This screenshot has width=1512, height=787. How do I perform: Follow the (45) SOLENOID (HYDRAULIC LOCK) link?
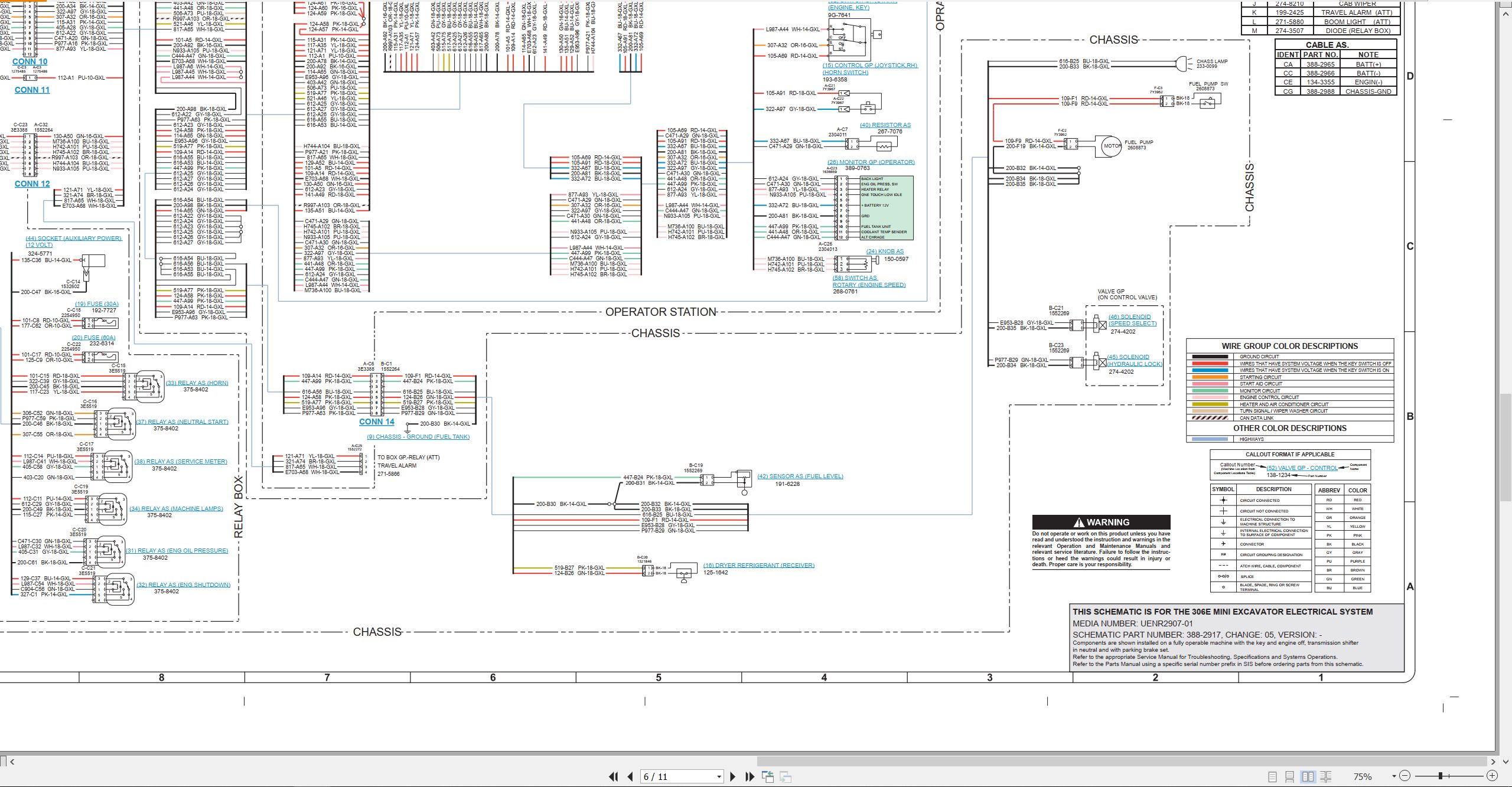tap(1135, 361)
